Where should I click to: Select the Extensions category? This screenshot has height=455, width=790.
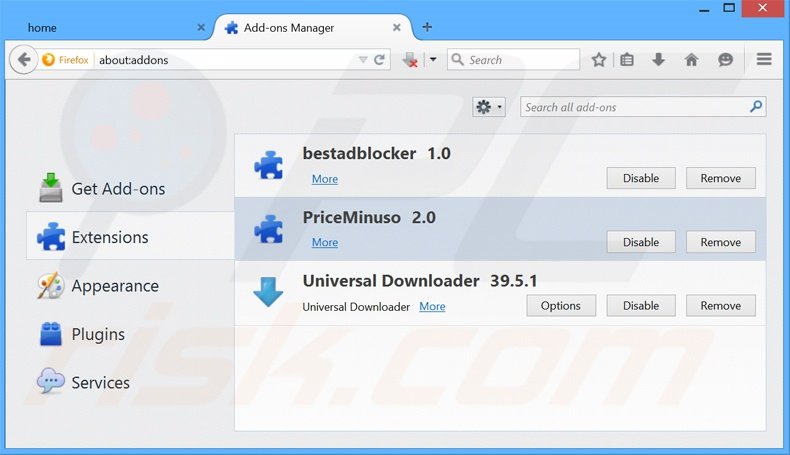tap(130, 237)
